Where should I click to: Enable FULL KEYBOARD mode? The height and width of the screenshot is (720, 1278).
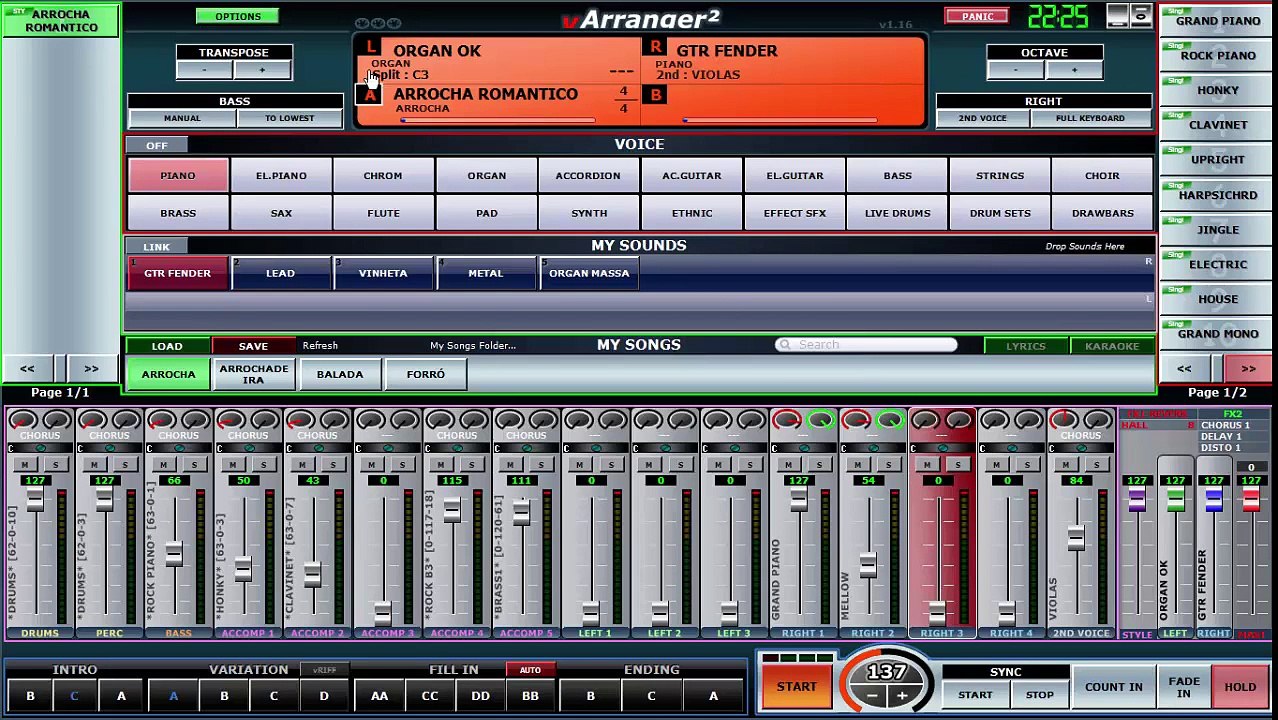tap(1090, 118)
